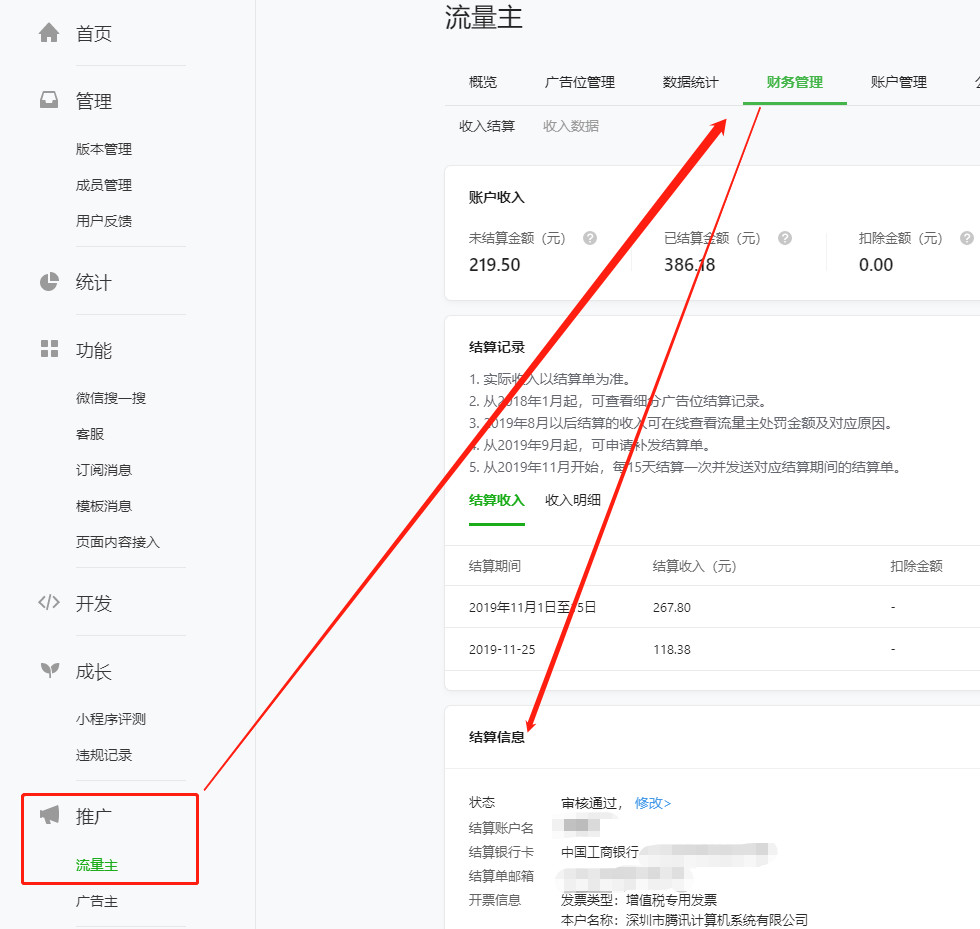Click the 管理 section heading
980x929 pixels.
(x=94, y=101)
